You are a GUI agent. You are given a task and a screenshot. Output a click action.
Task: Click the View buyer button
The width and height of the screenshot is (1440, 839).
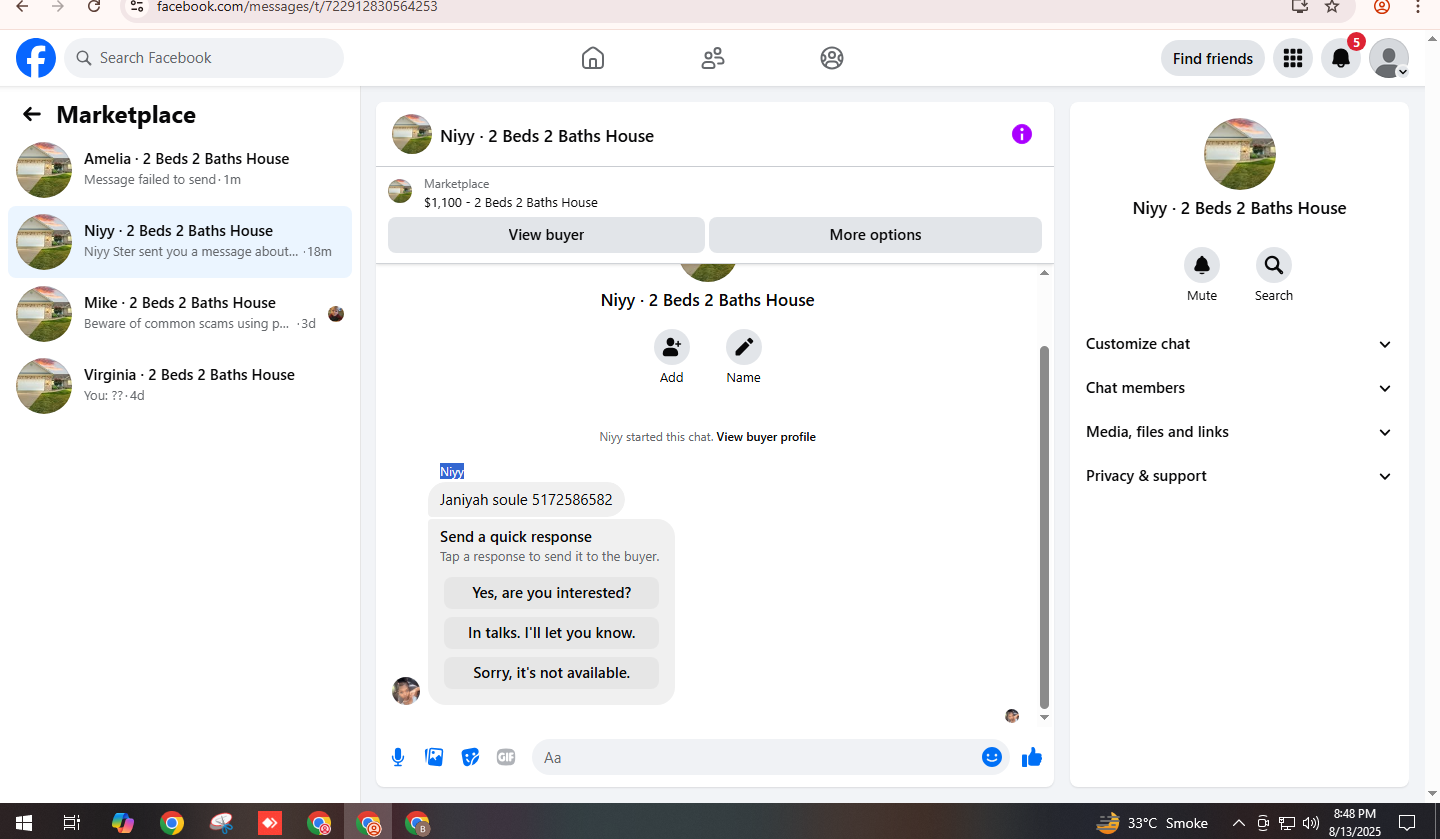[546, 235]
